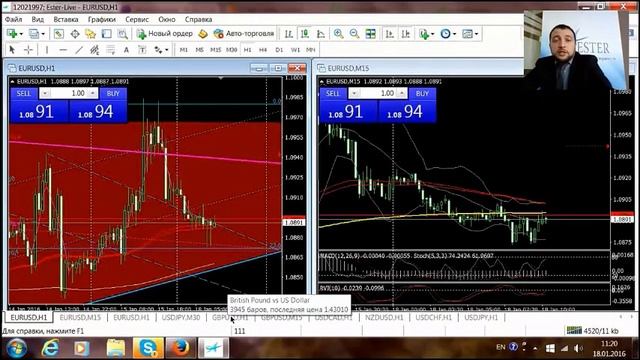Open the Market Watch panel icon
The width and height of the screenshot is (640, 360).
[59, 34]
